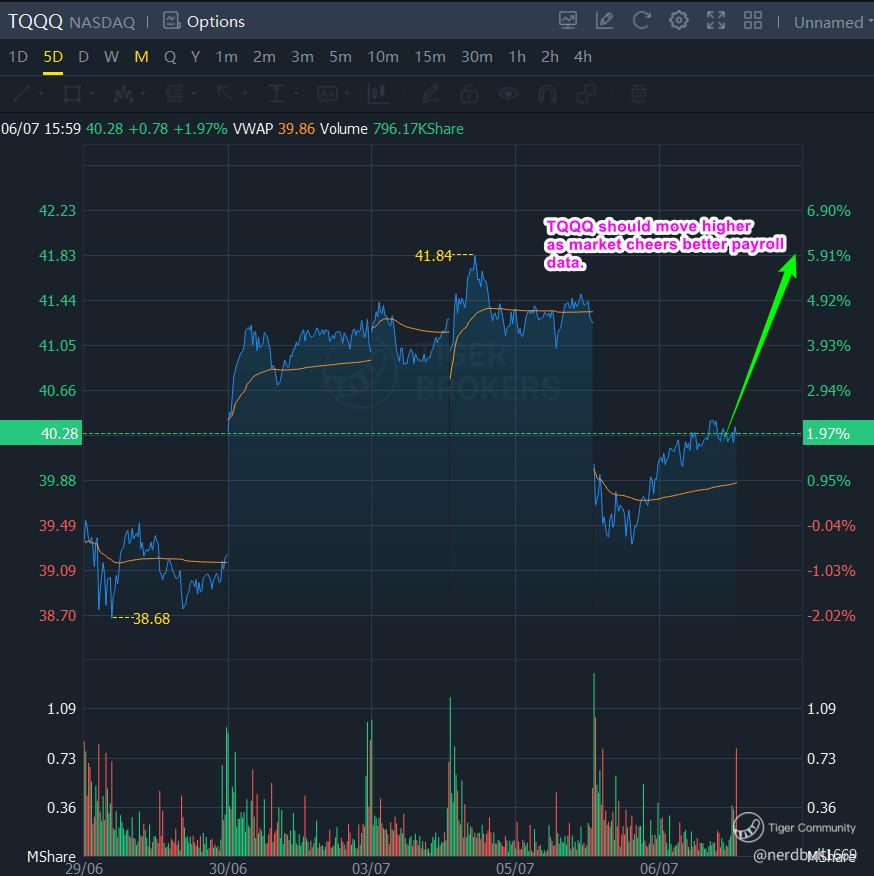Switch to the D daily chart tab

(x=83, y=56)
